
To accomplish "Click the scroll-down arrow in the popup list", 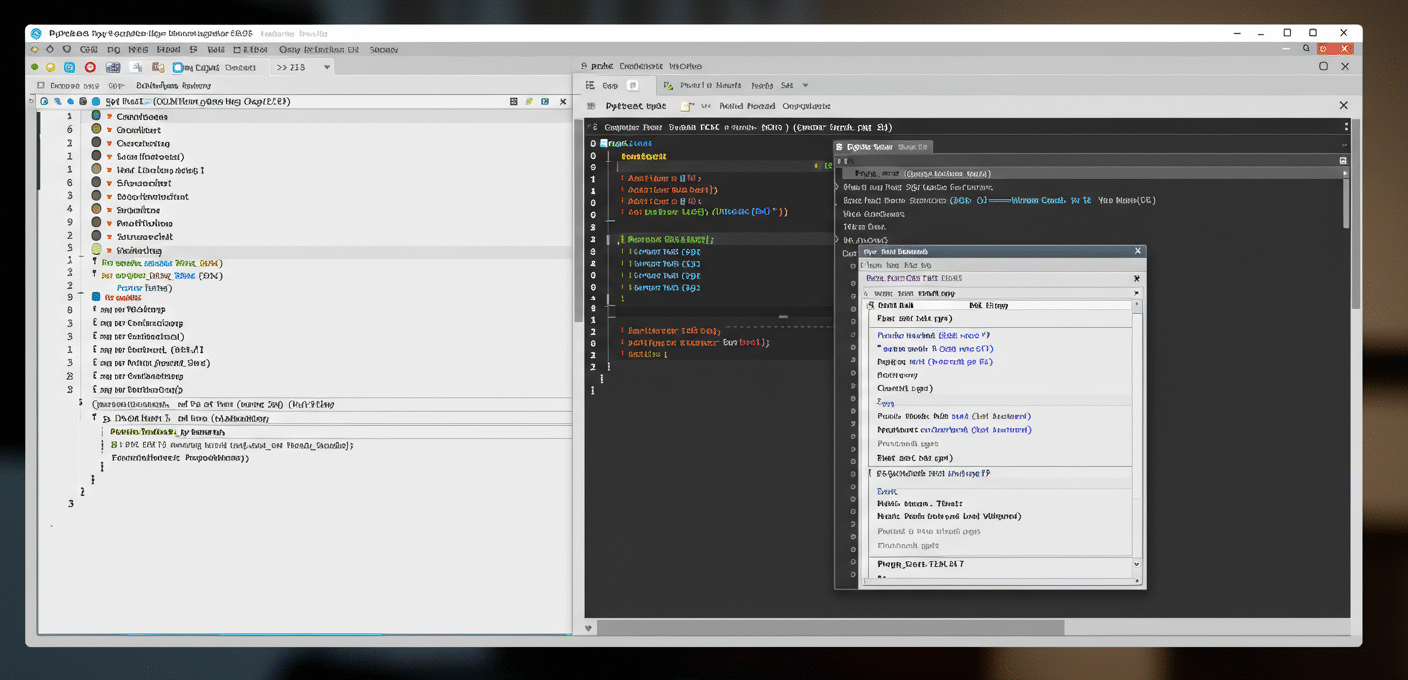I will (1137, 565).
